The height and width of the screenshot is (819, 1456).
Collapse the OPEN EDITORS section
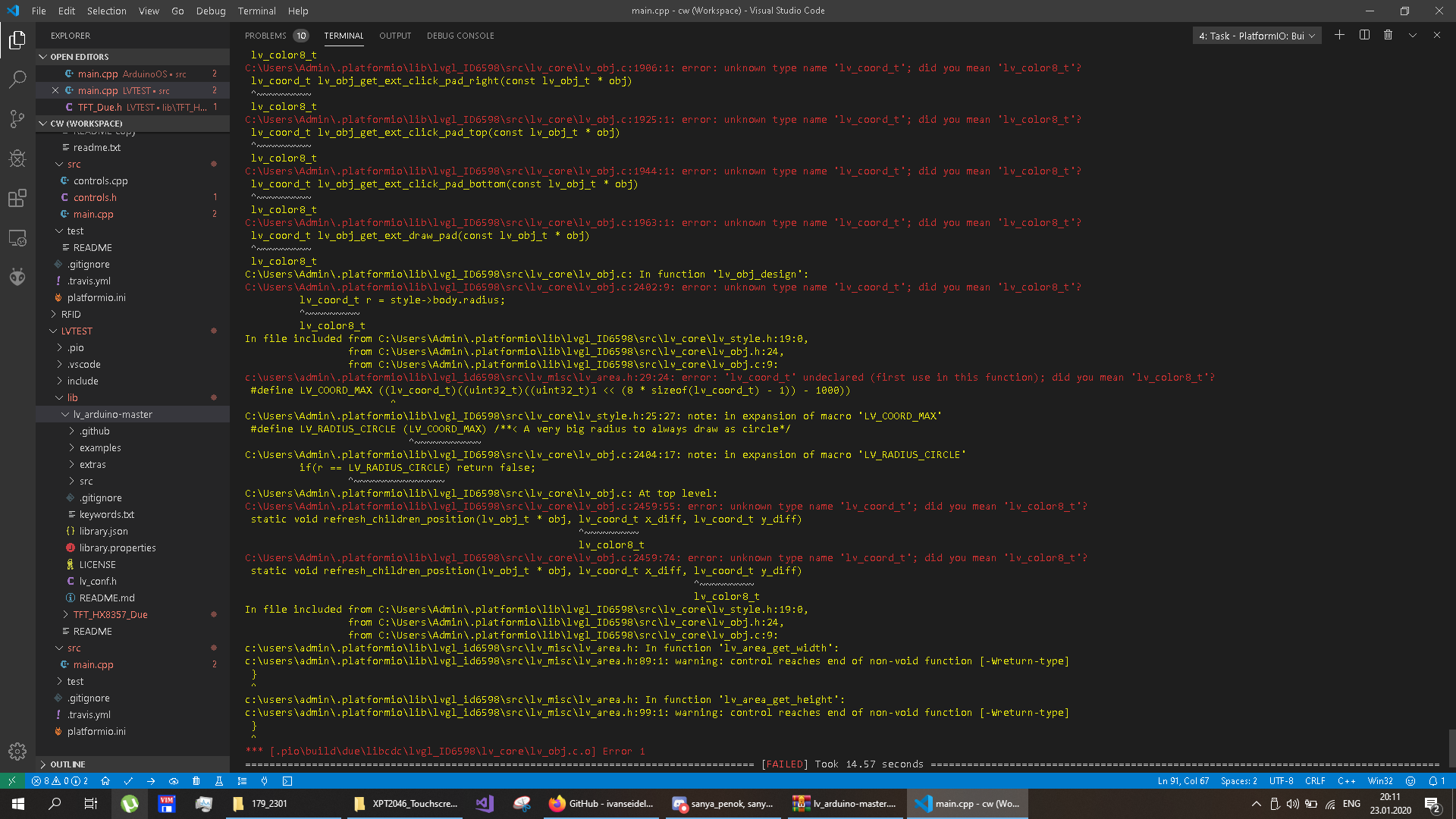[133, 57]
